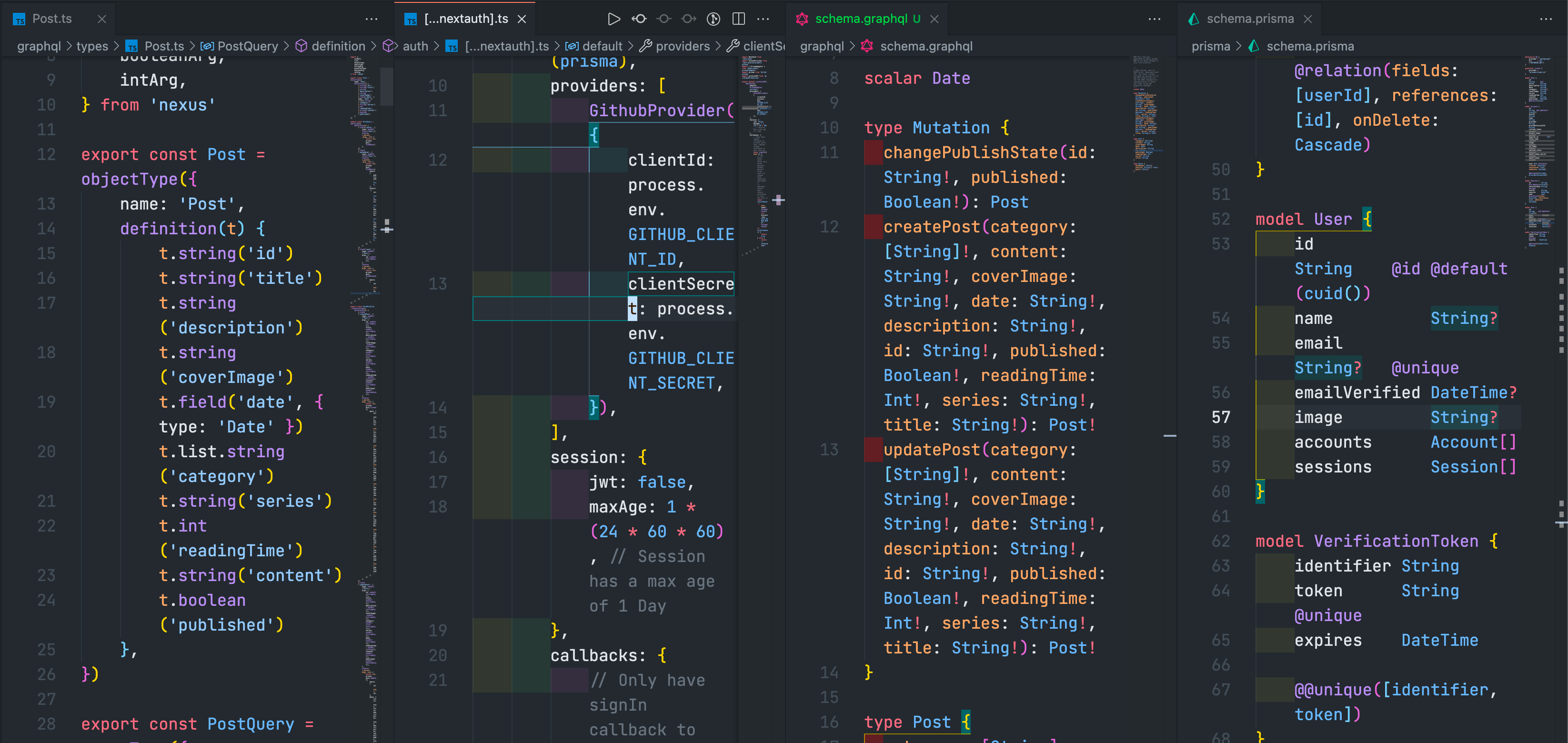Switch to the schema.graphql tab
Viewport: 1568px width, 743px height.
[861, 19]
